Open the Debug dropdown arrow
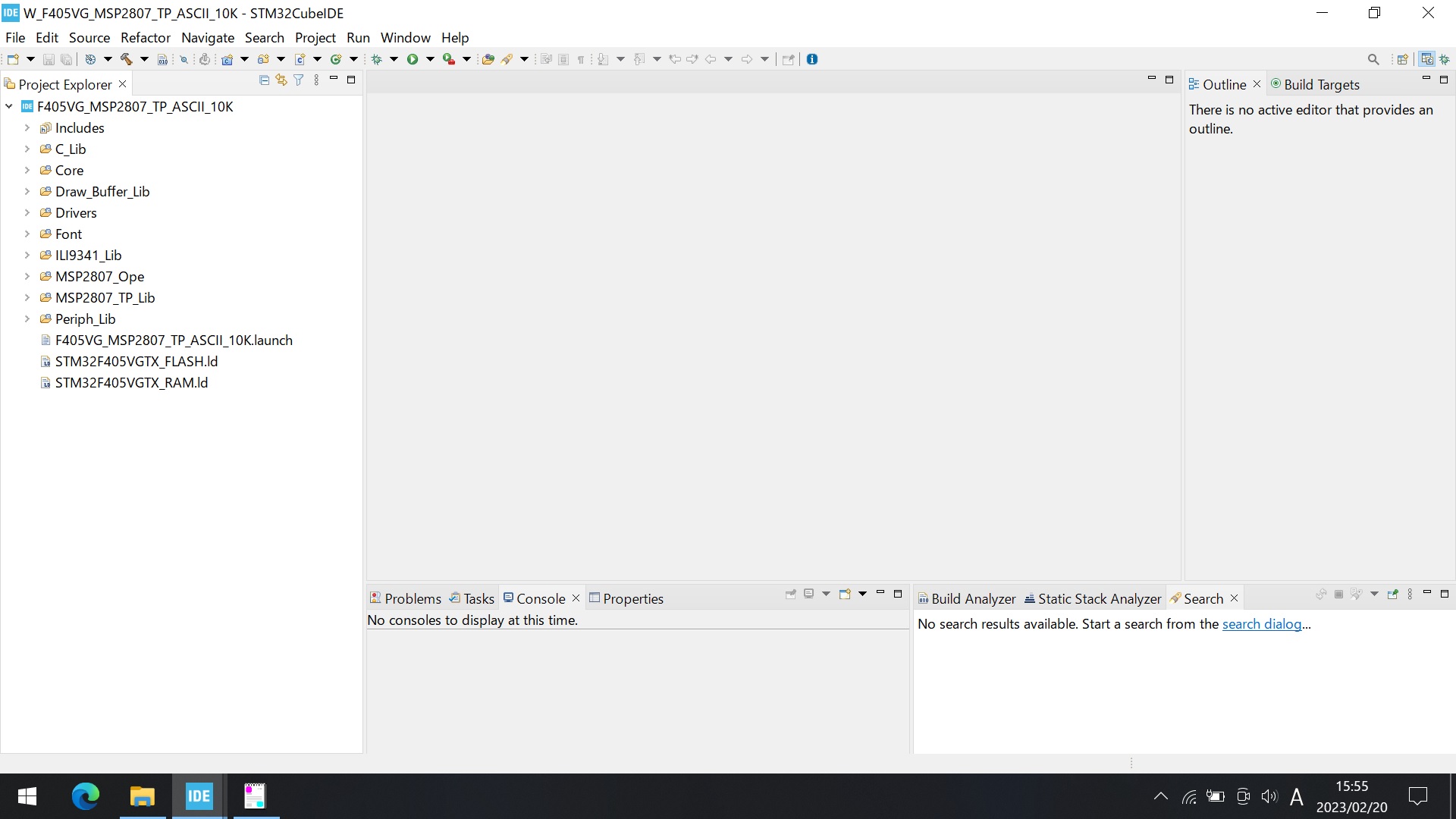 coord(394,59)
